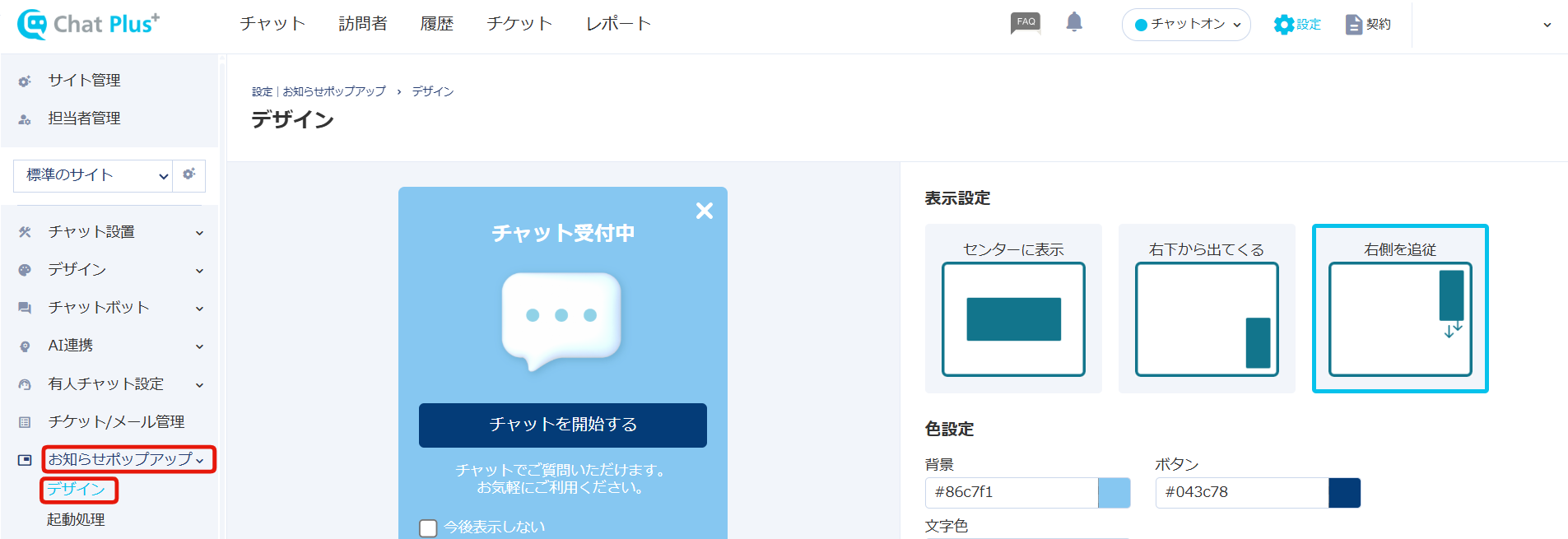Pick the 背景 color swatch
This screenshot has height=539, width=1568.
[1114, 493]
